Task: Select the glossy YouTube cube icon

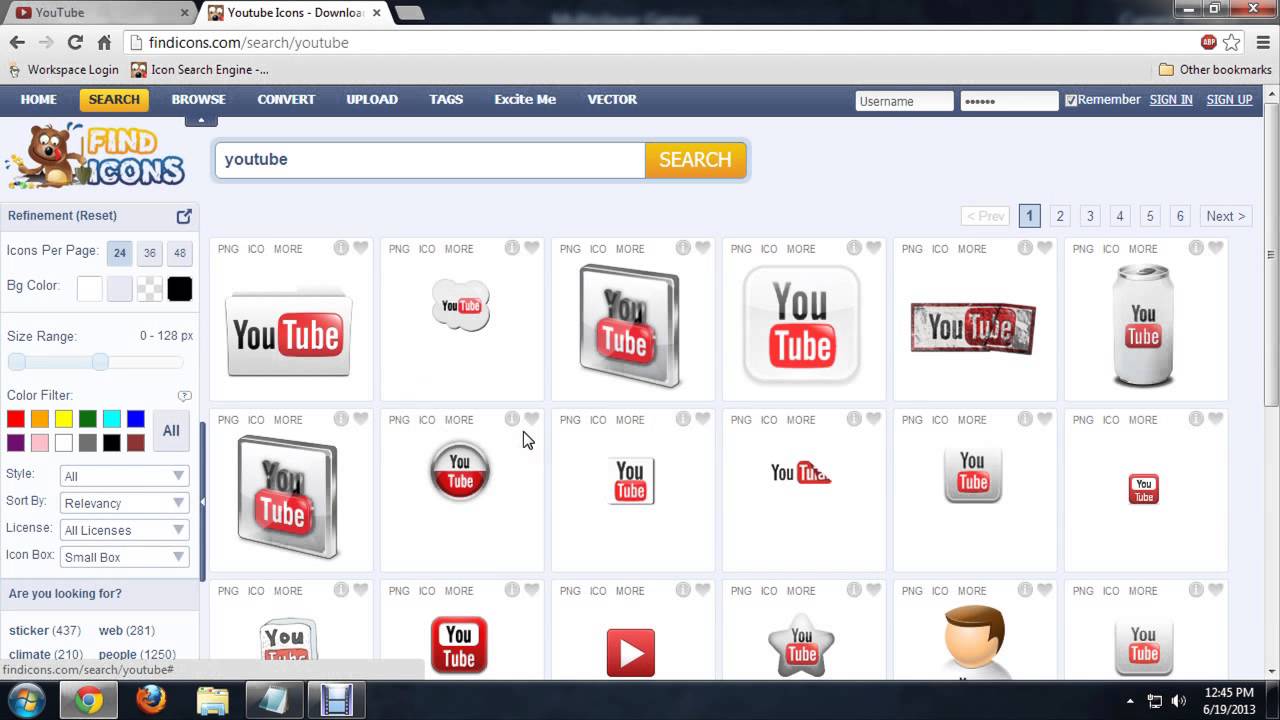Action: pyautogui.click(x=288, y=497)
